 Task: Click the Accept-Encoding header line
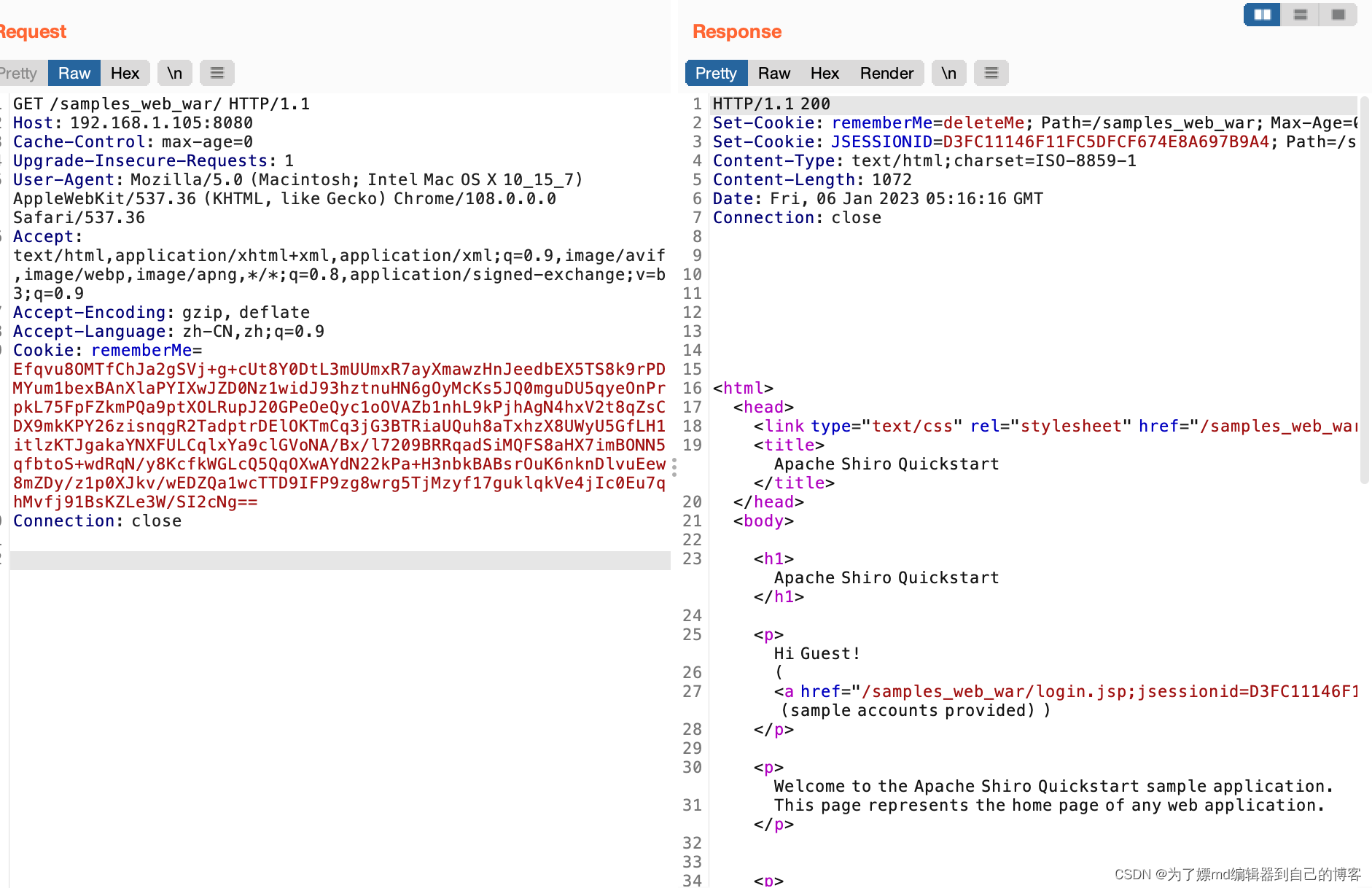coord(161,312)
